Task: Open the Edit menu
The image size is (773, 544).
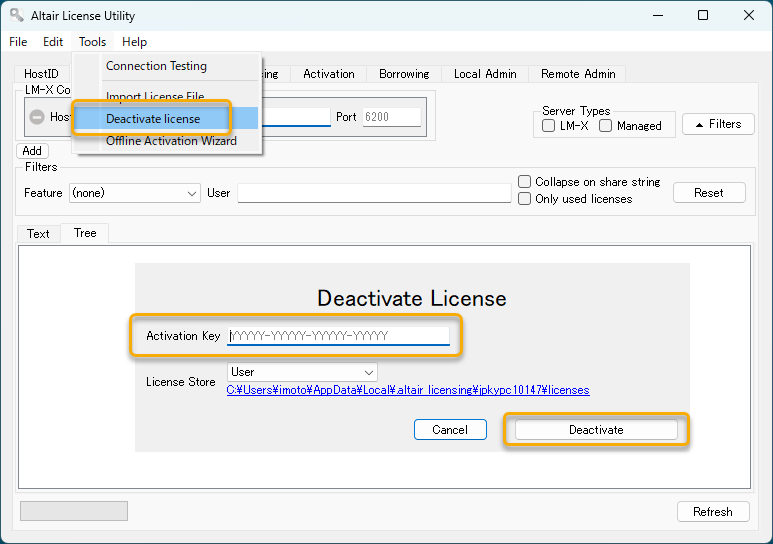Action: click(x=53, y=42)
